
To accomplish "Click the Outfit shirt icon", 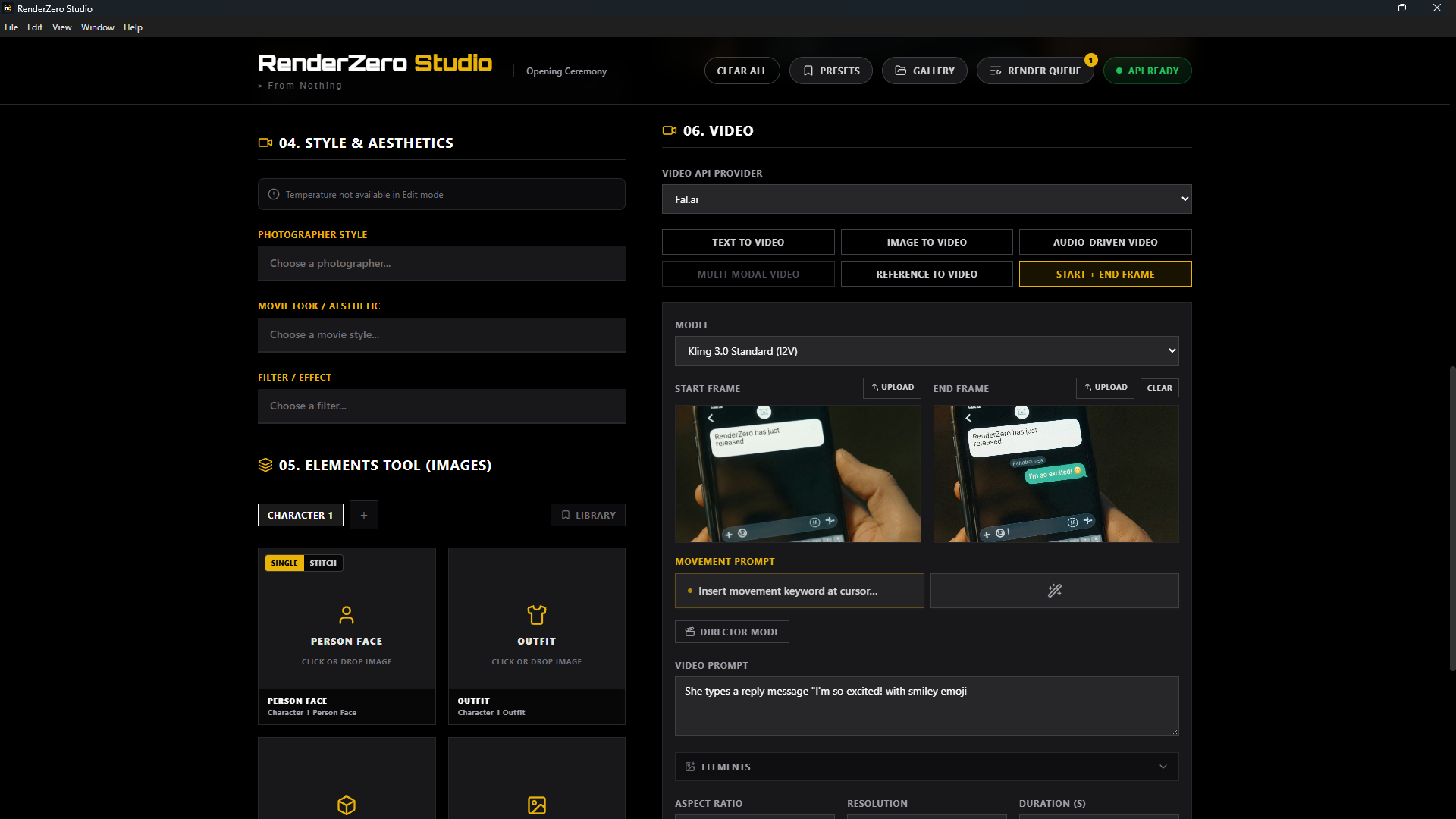I will (x=536, y=614).
